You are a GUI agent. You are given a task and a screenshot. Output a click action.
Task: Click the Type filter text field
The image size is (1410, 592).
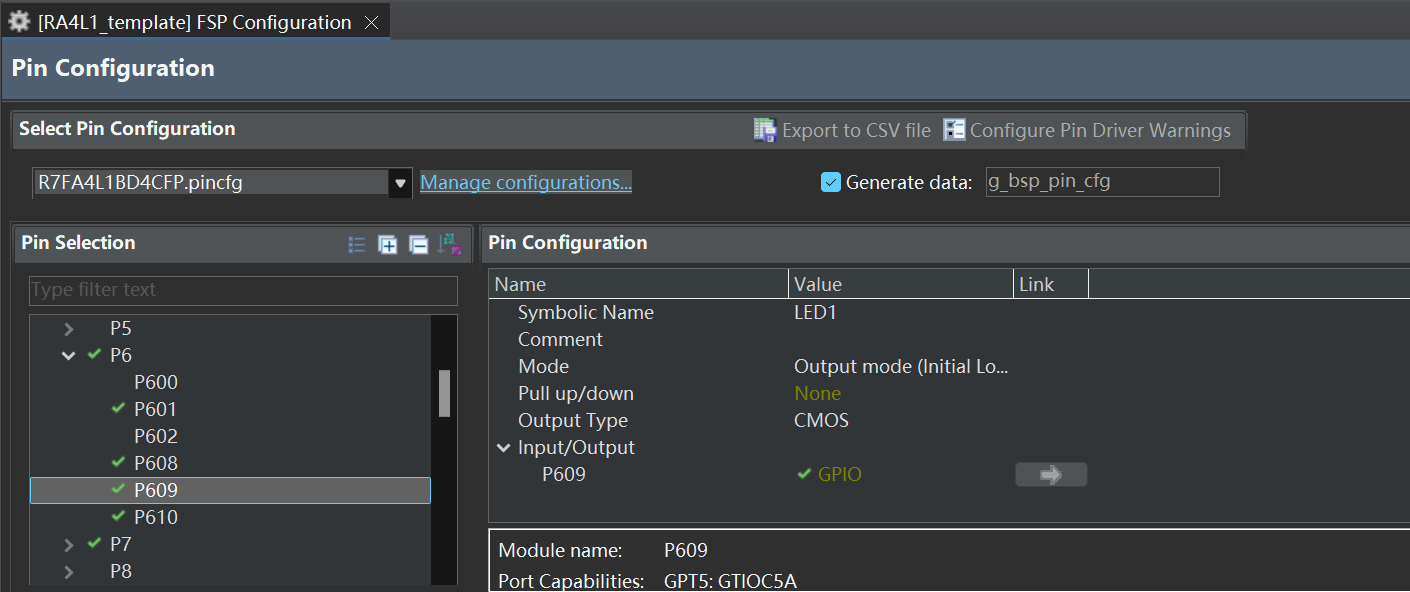pos(243,290)
